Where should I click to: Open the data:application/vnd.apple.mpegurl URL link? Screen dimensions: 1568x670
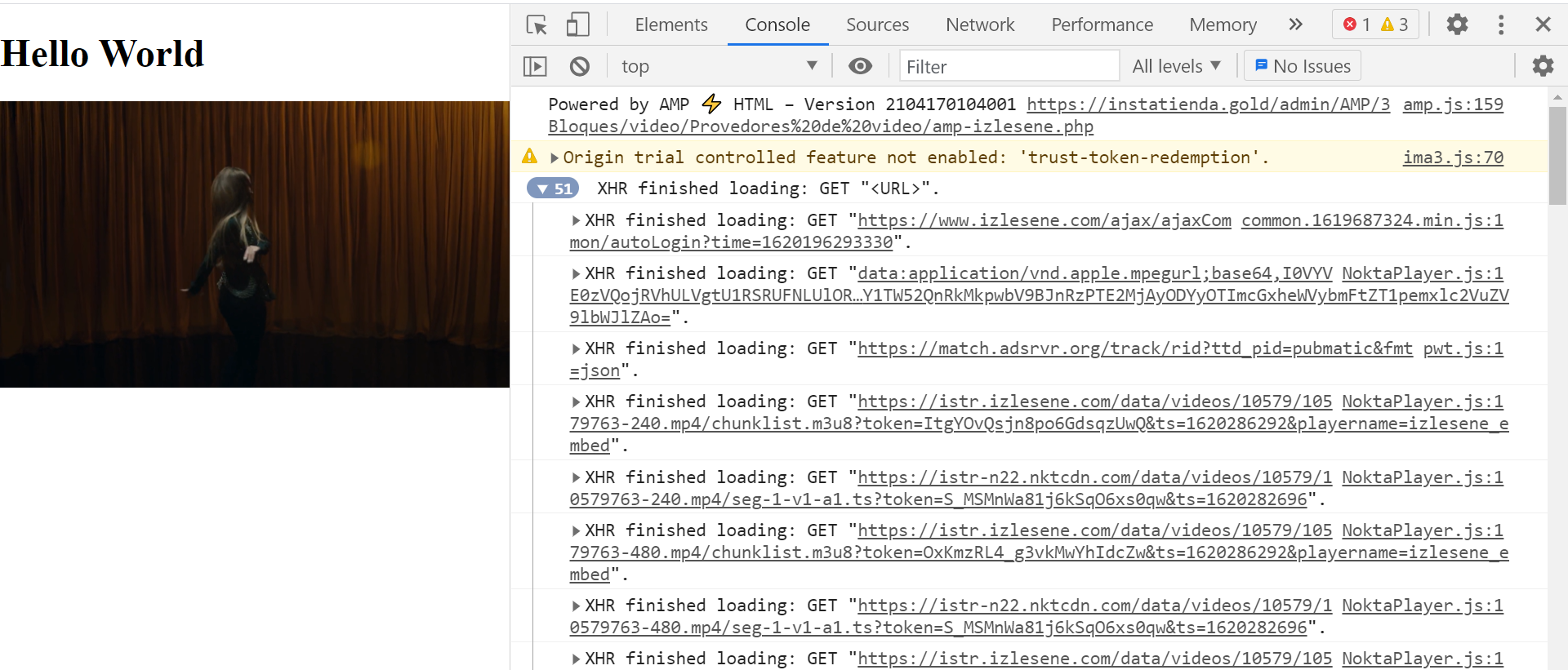[x=1039, y=295]
